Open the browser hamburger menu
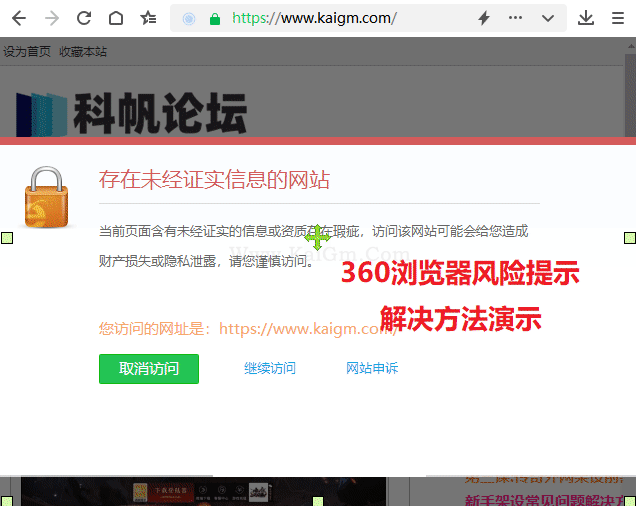The image size is (636, 506). point(618,18)
